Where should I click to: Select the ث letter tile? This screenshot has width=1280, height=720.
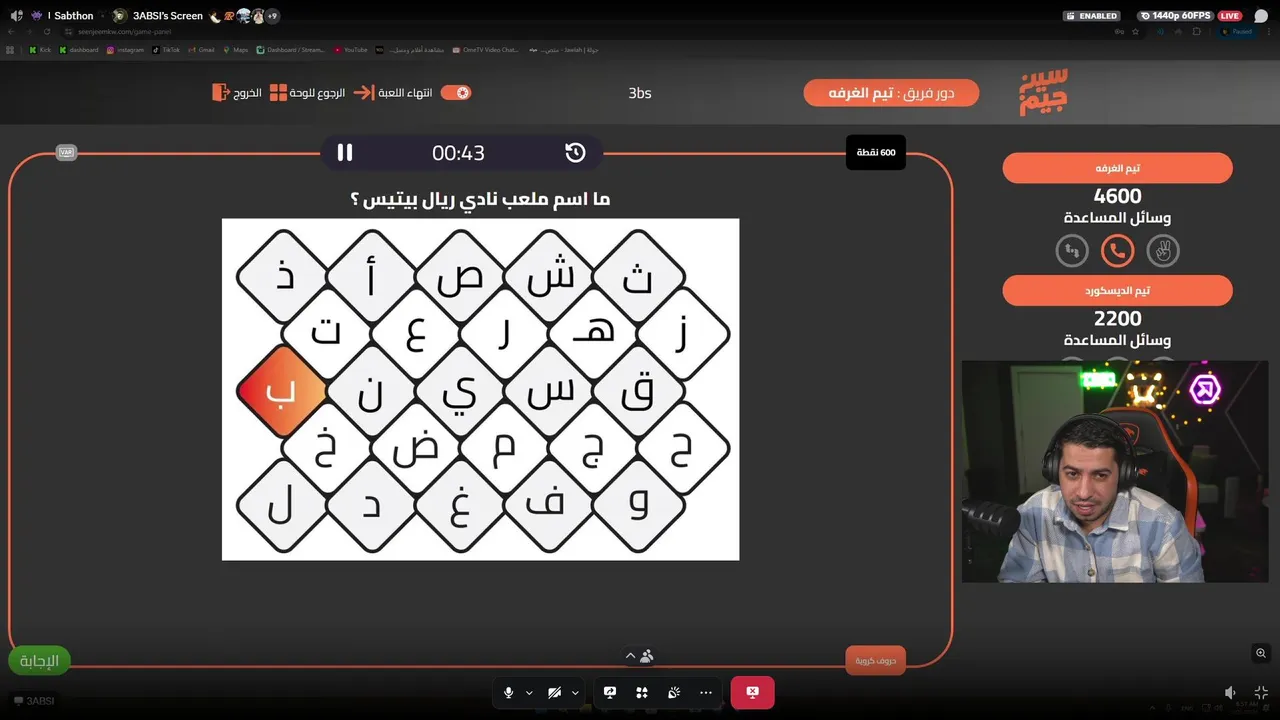tap(638, 277)
